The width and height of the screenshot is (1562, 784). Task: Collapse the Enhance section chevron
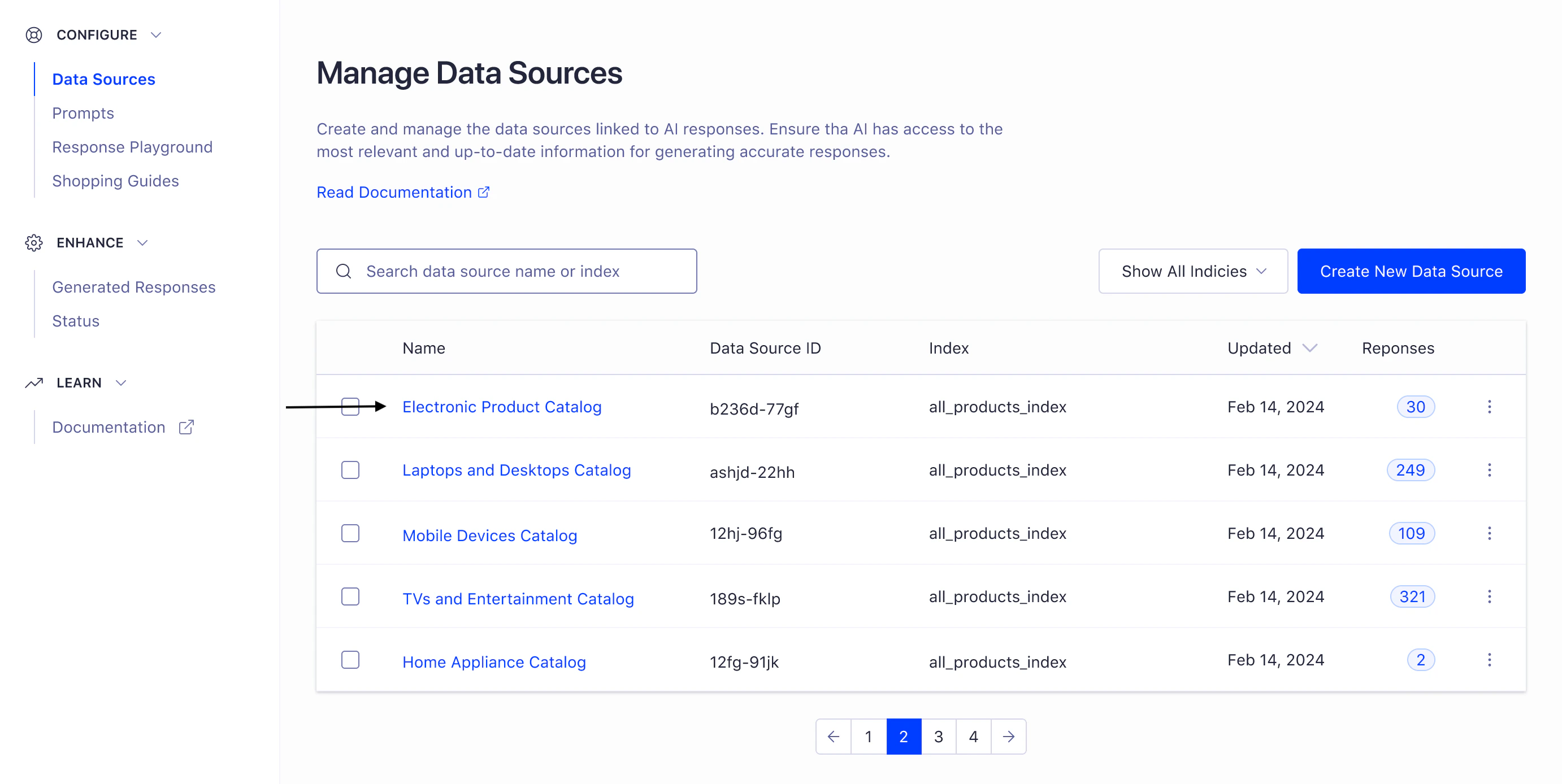point(142,243)
